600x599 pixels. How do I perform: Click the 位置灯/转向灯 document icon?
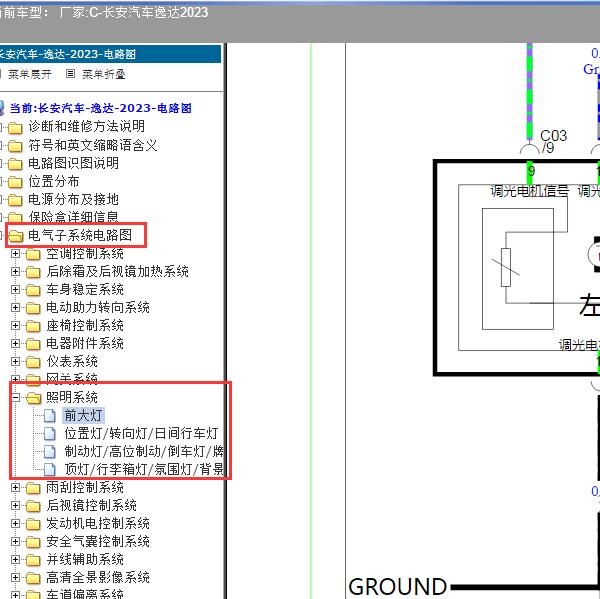point(50,433)
